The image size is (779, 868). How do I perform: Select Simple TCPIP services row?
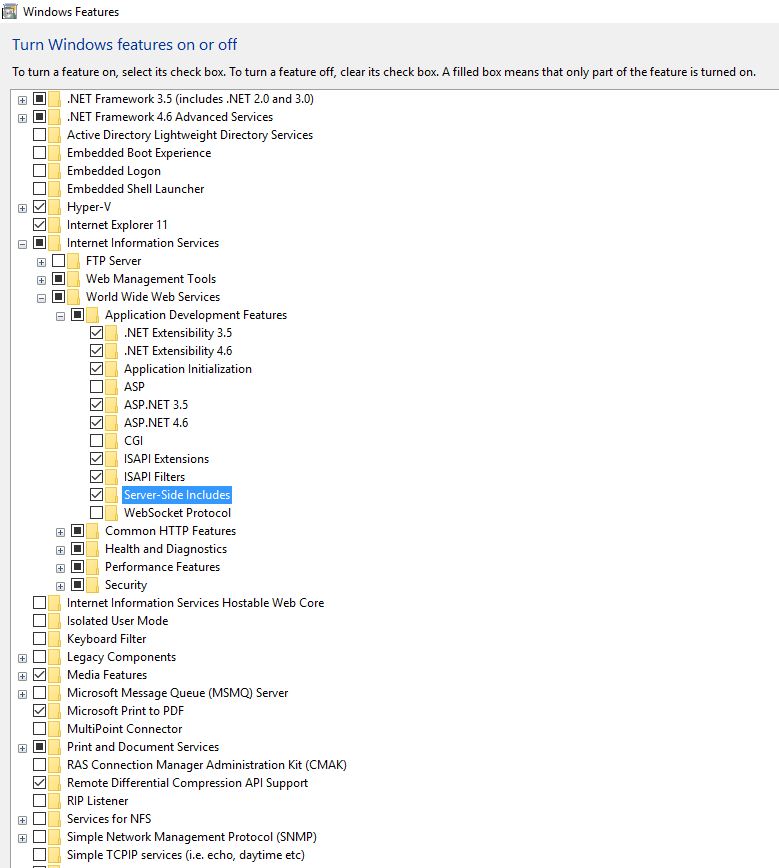(x=185, y=855)
